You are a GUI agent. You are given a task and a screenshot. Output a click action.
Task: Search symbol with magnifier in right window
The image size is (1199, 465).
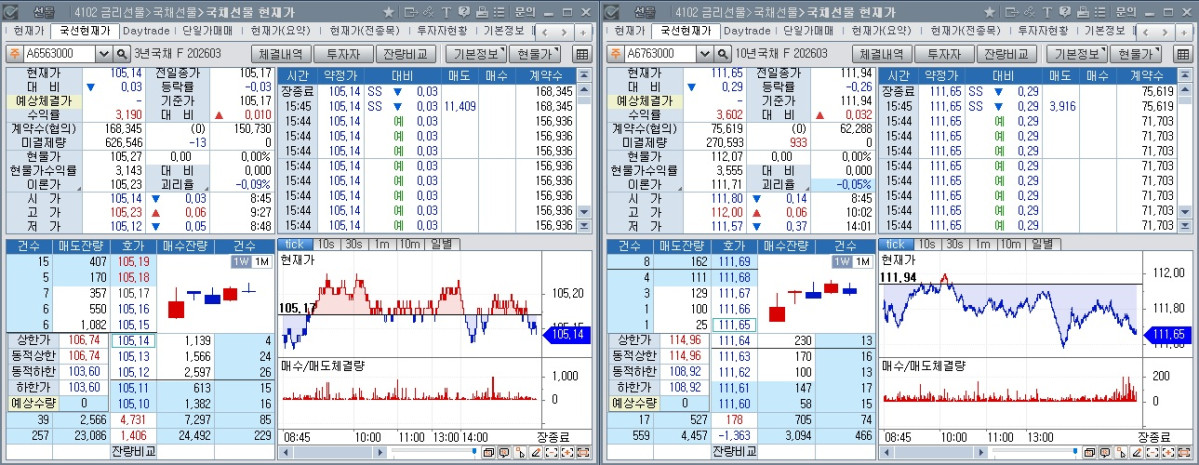pyautogui.click(x=723, y=54)
